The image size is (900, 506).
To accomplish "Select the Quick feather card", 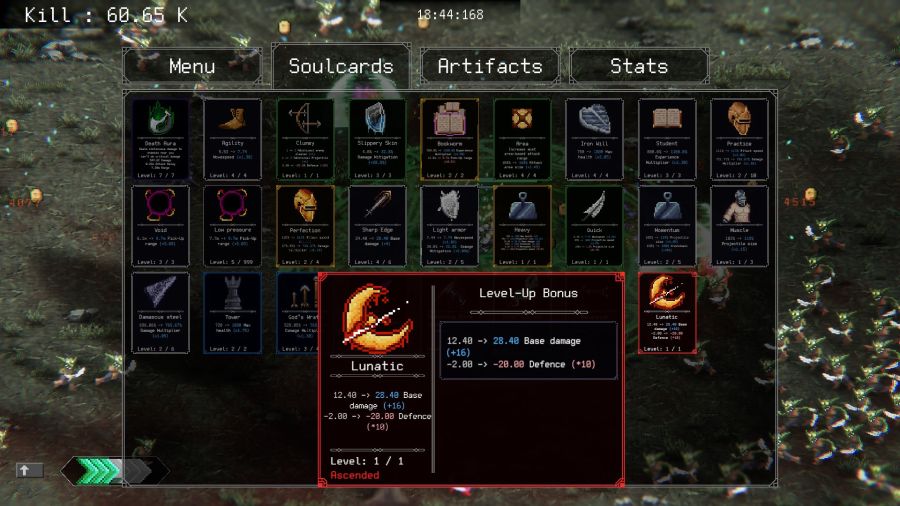I will pos(594,226).
